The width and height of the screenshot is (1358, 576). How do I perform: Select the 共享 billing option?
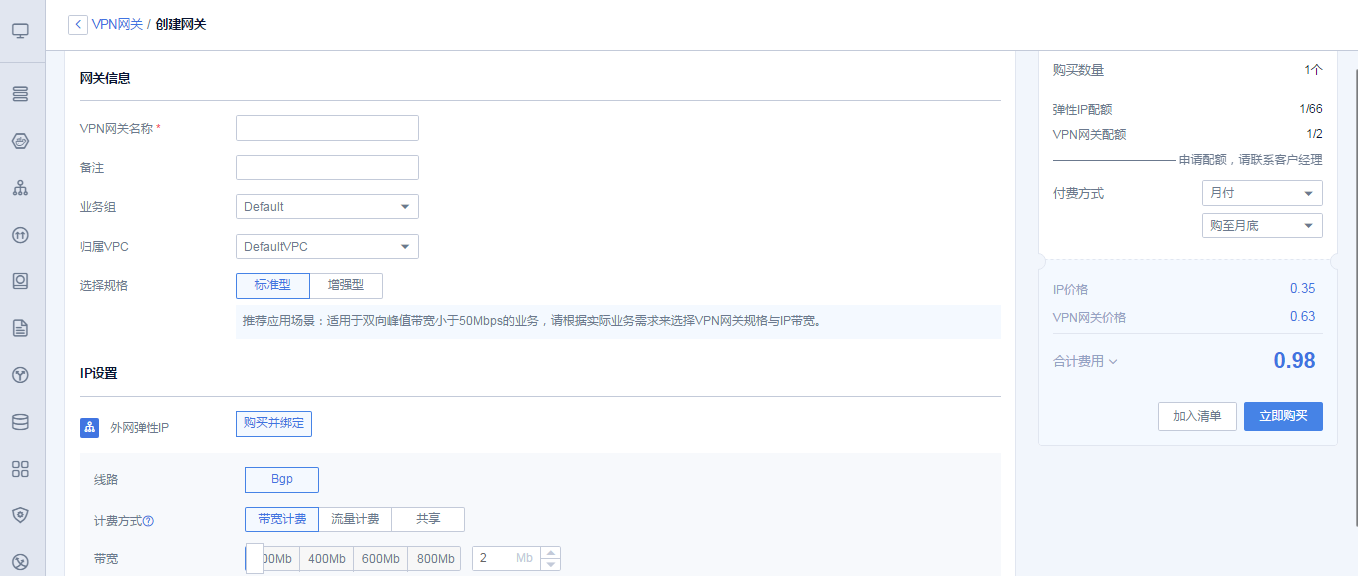point(428,520)
